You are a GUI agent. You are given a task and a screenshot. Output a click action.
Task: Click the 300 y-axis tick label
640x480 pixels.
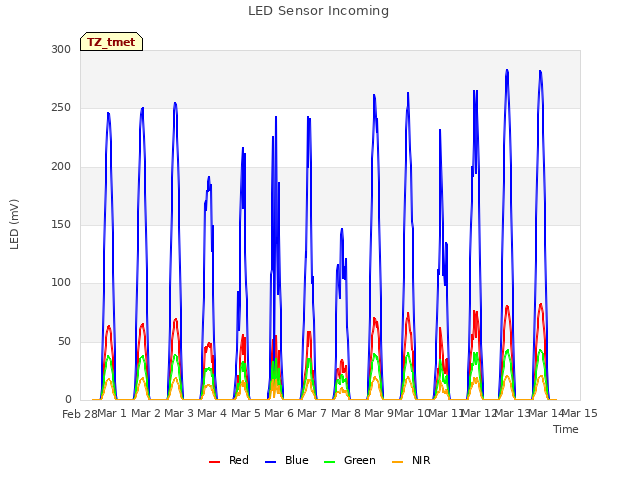coord(61,49)
